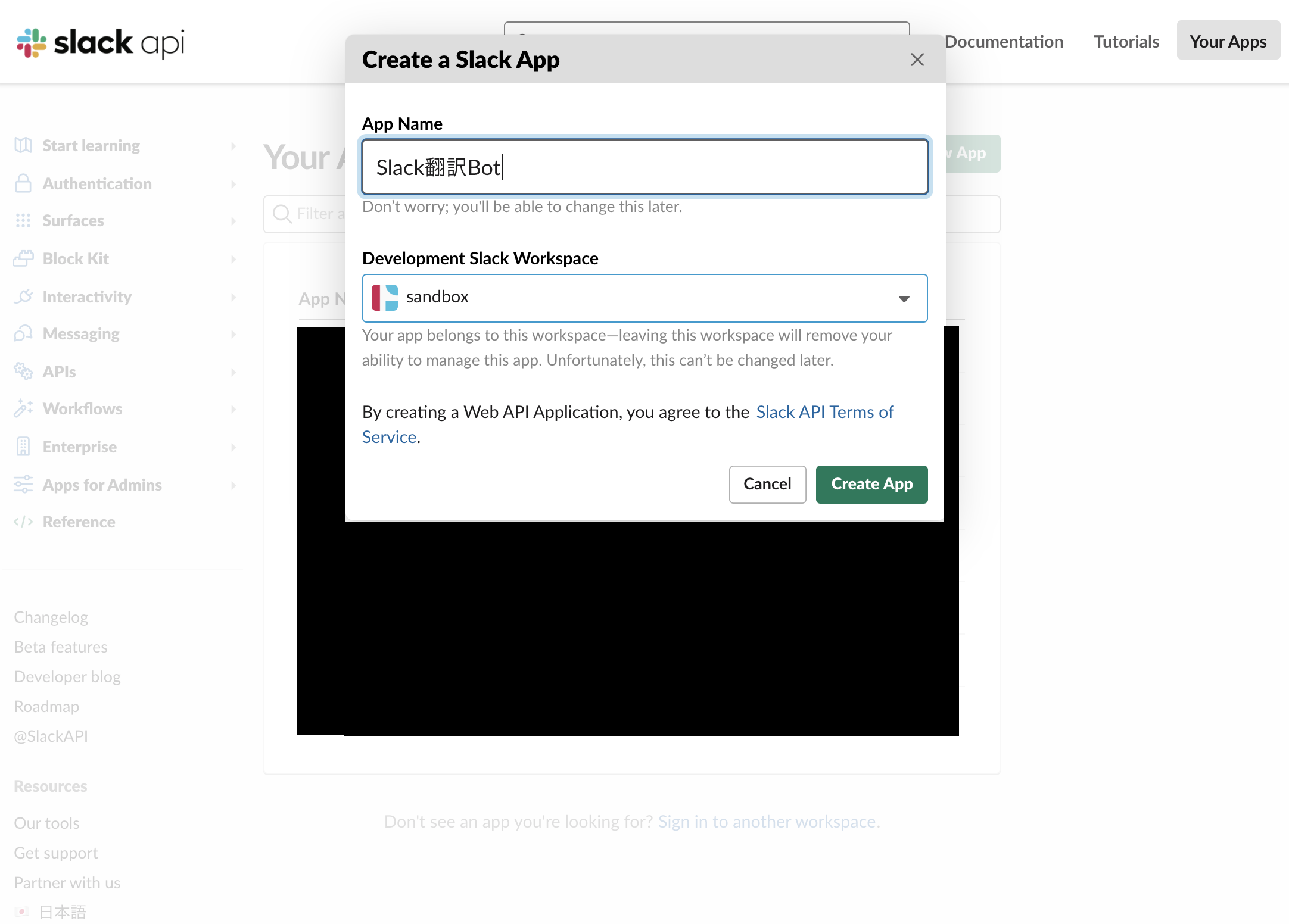Image resolution: width=1289 pixels, height=924 pixels.
Task: Expand the Interactivity section arrow
Action: pos(233,297)
